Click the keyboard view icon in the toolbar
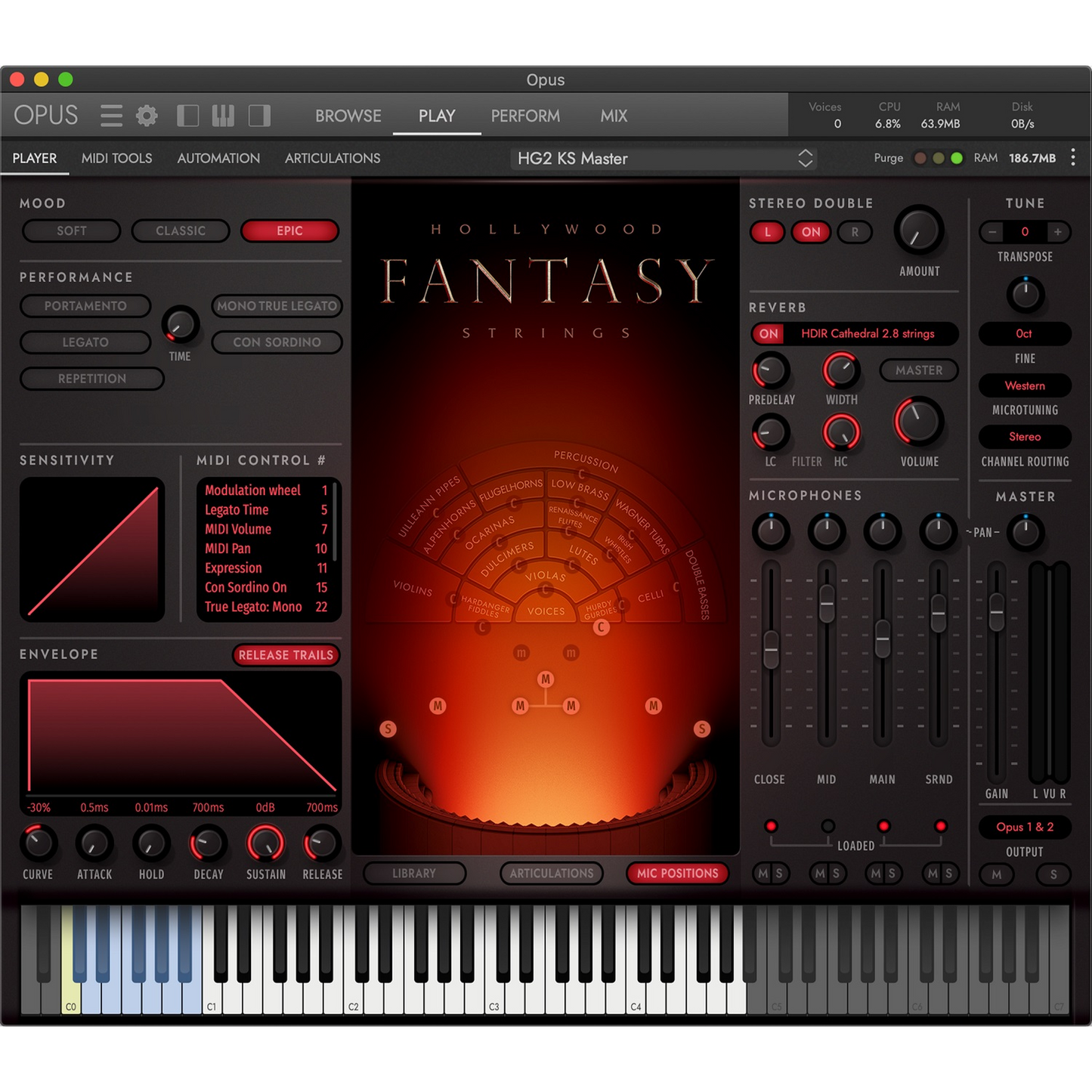 (x=222, y=115)
